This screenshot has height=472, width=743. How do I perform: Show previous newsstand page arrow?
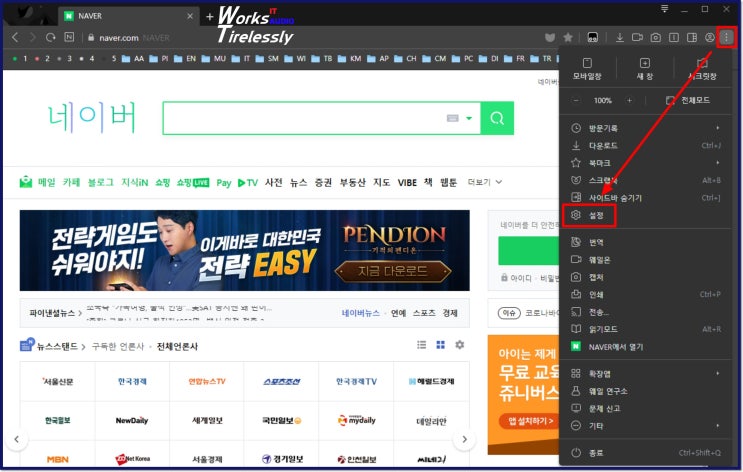click(x=17, y=439)
